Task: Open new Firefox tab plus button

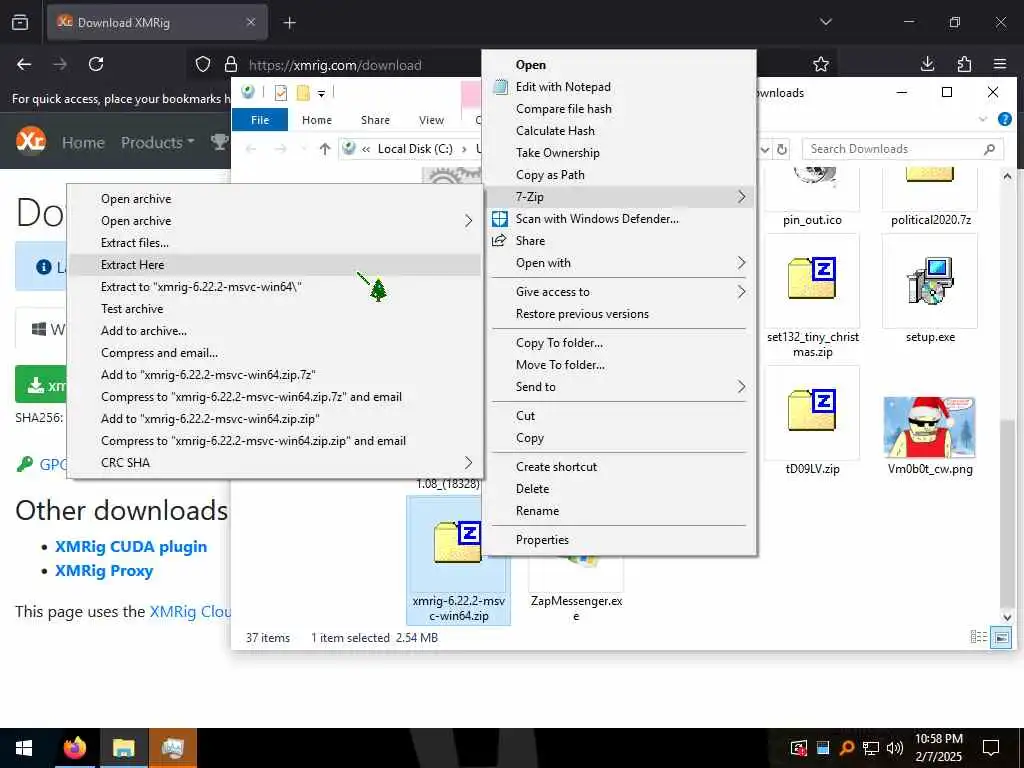Action: pos(289,23)
